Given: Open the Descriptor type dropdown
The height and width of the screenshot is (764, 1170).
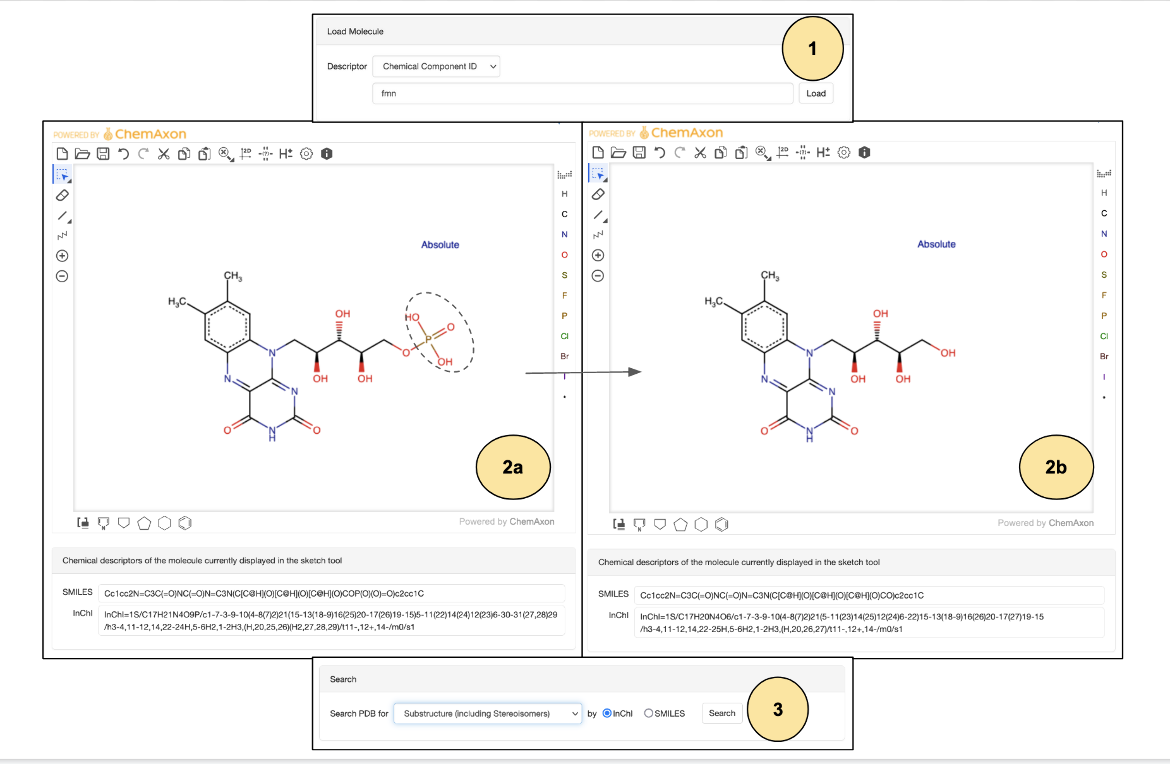Looking at the screenshot, I should tap(436, 67).
